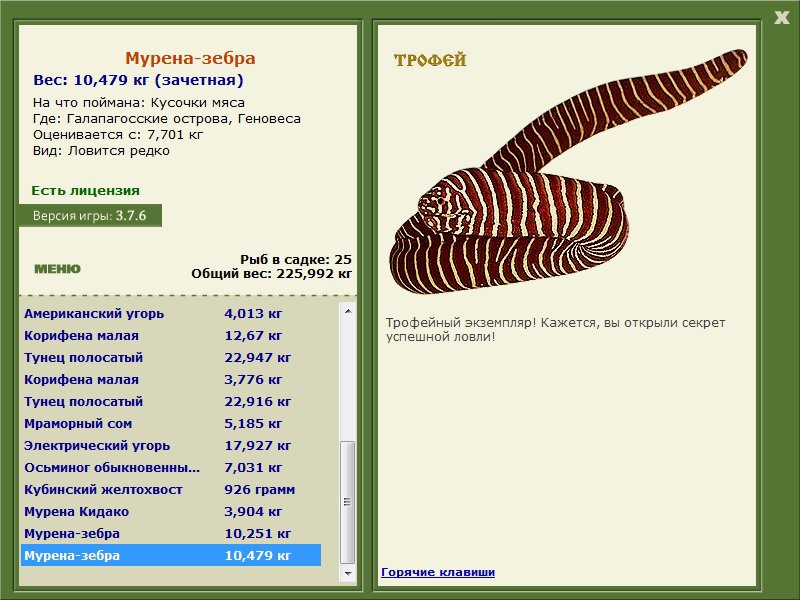Click the zebra moray eel image
The width and height of the screenshot is (800, 600).
coord(567,173)
